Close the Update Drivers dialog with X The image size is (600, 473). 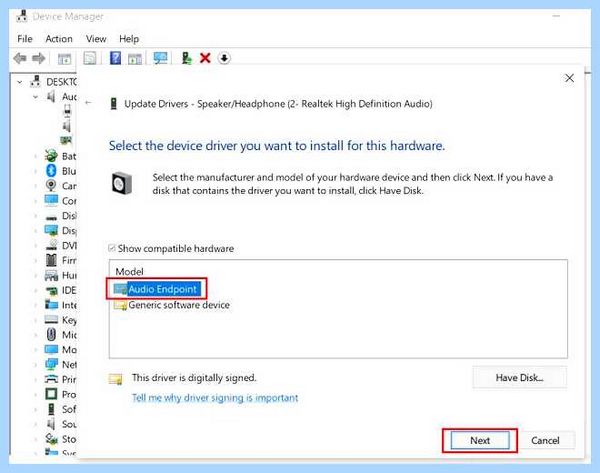point(569,78)
